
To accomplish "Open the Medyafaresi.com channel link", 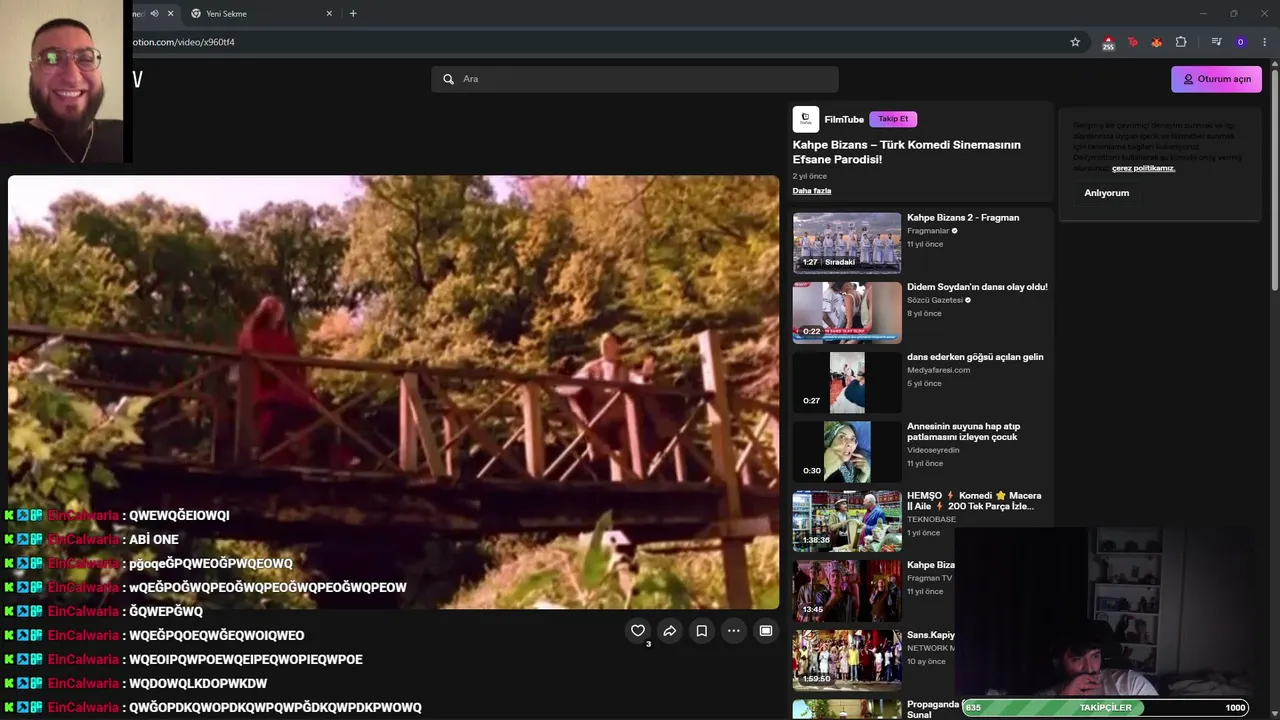I will pos(938,370).
